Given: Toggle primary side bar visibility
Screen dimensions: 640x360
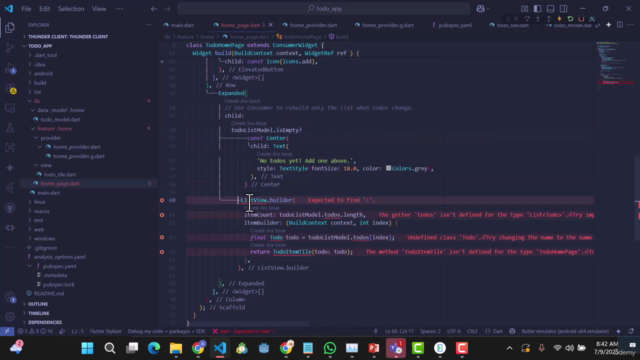Looking at the screenshot, I should 538,9.
